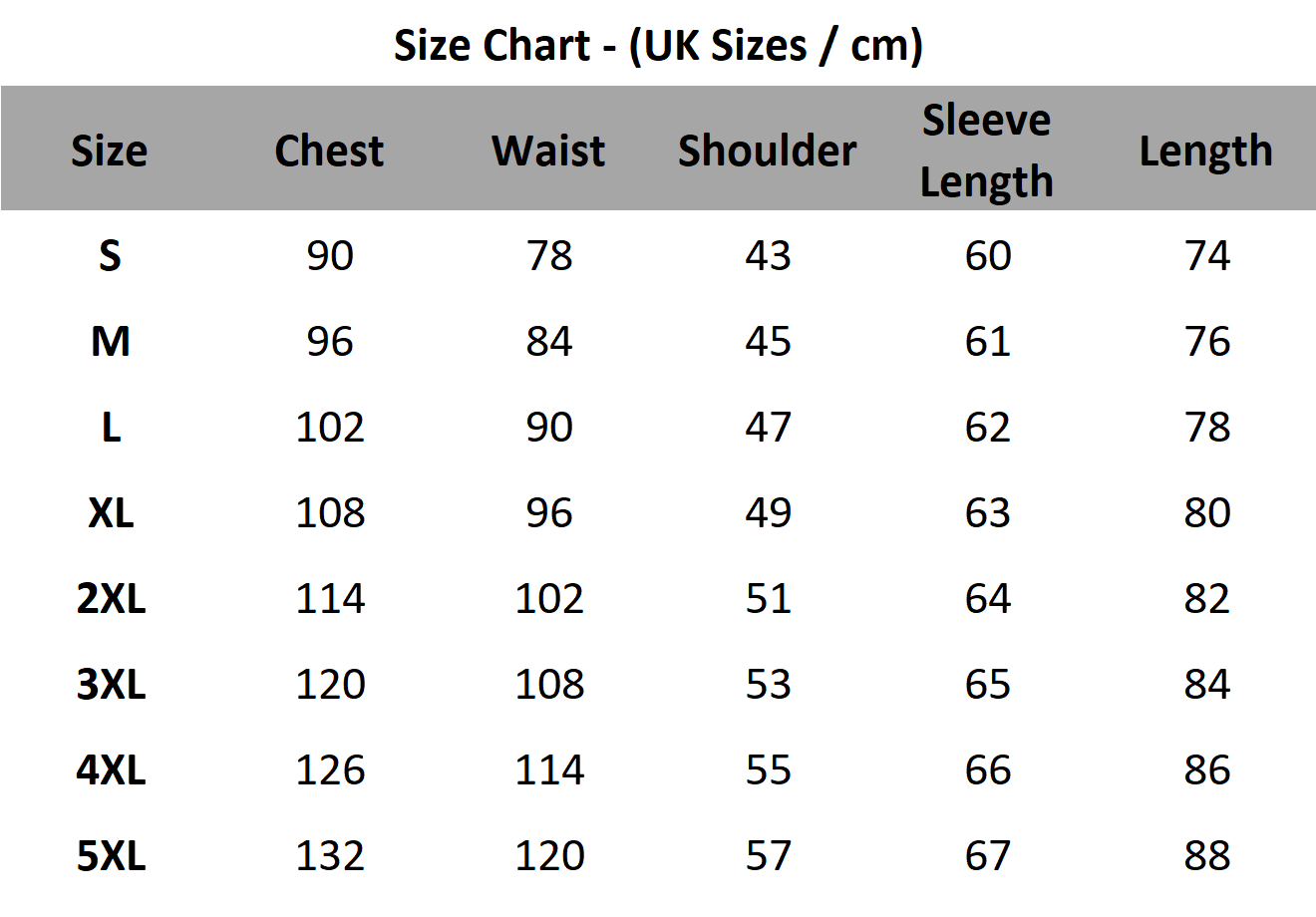Click length value 82 for size 2XL
The image size is (1316, 917).
pyautogui.click(x=1207, y=599)
